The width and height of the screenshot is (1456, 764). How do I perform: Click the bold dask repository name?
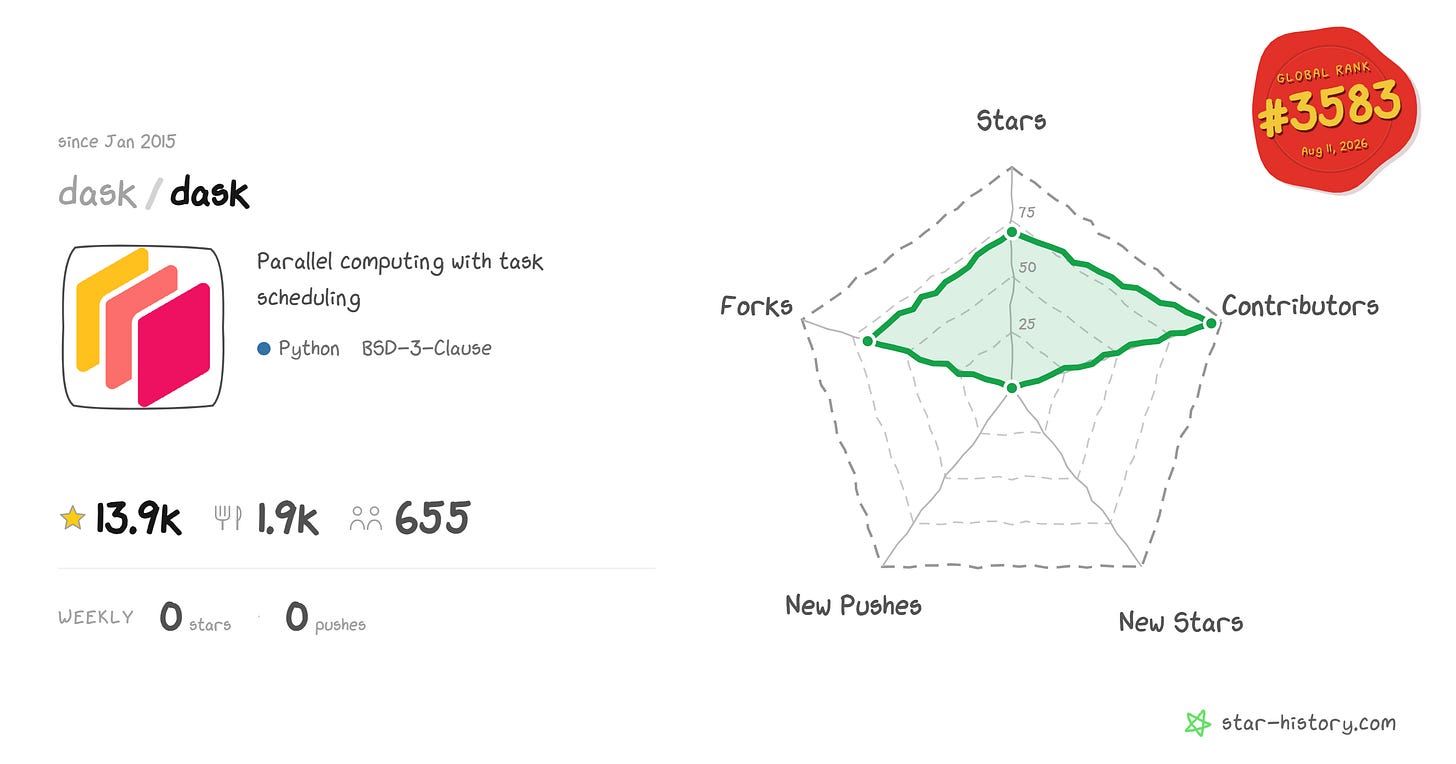click(209, 192)
